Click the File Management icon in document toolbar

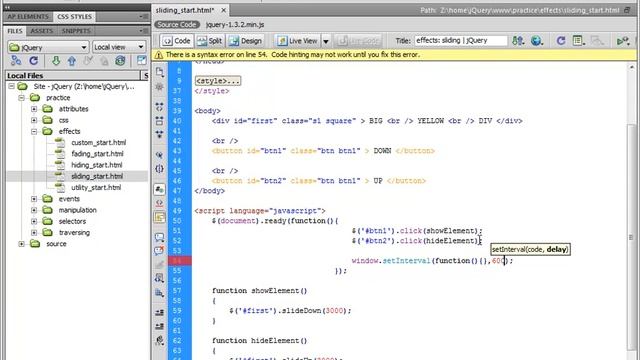[x=518, y=40]
